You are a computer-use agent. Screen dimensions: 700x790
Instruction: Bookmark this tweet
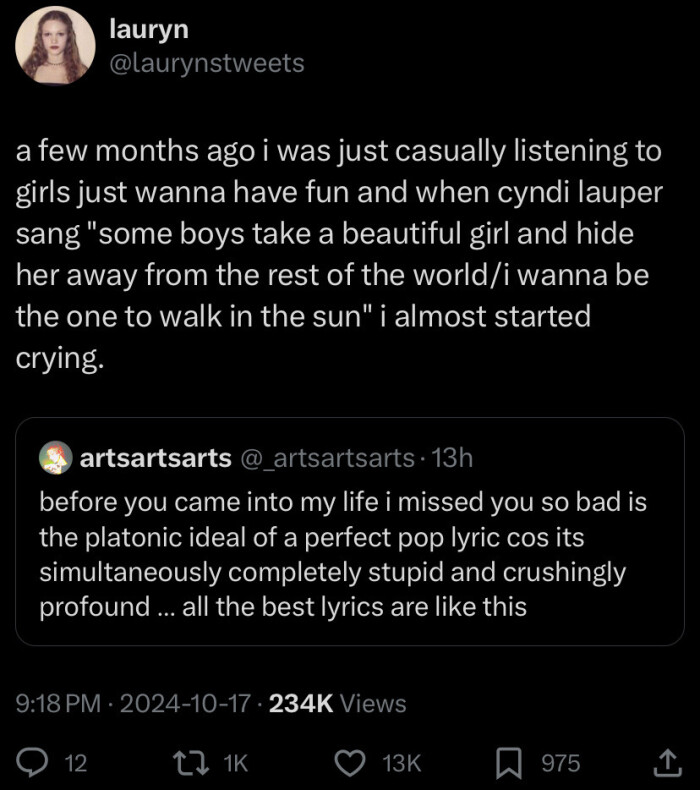pos(511,763)
